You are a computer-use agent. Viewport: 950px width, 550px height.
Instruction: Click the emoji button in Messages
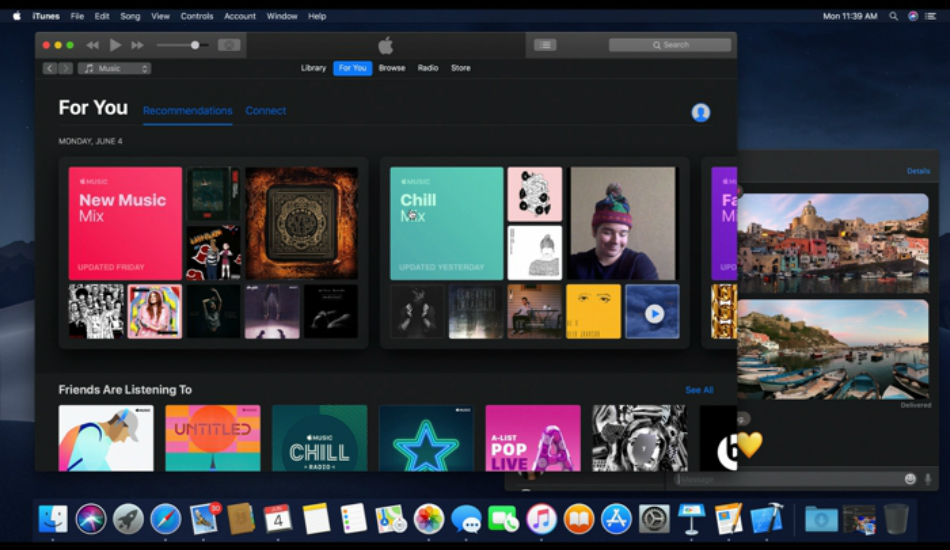tap(910, 479)
